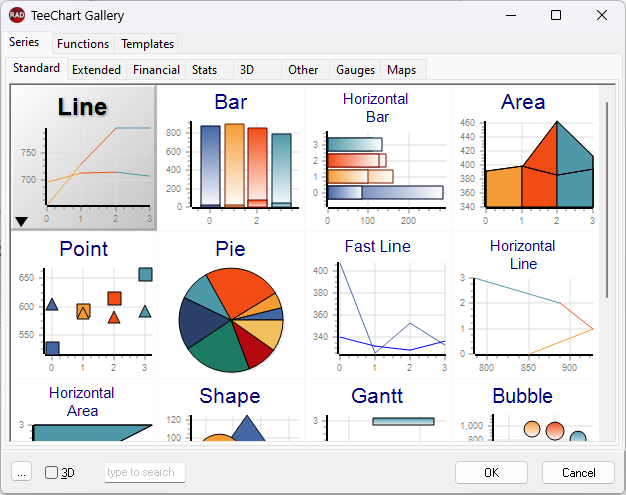Choose the Horizontal Area chart
The height and width of the screenshot is (495, 626).
pyautogui.click(x=84, y=410)
